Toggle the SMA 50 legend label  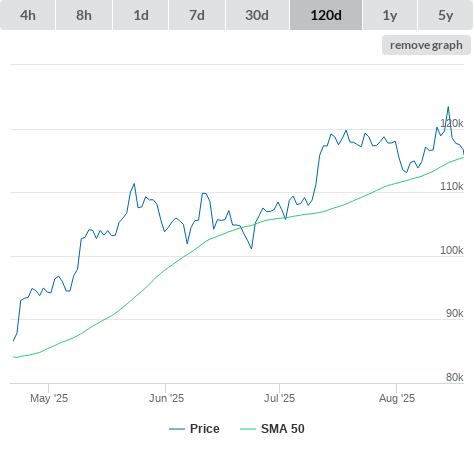[x=283, y=429]
